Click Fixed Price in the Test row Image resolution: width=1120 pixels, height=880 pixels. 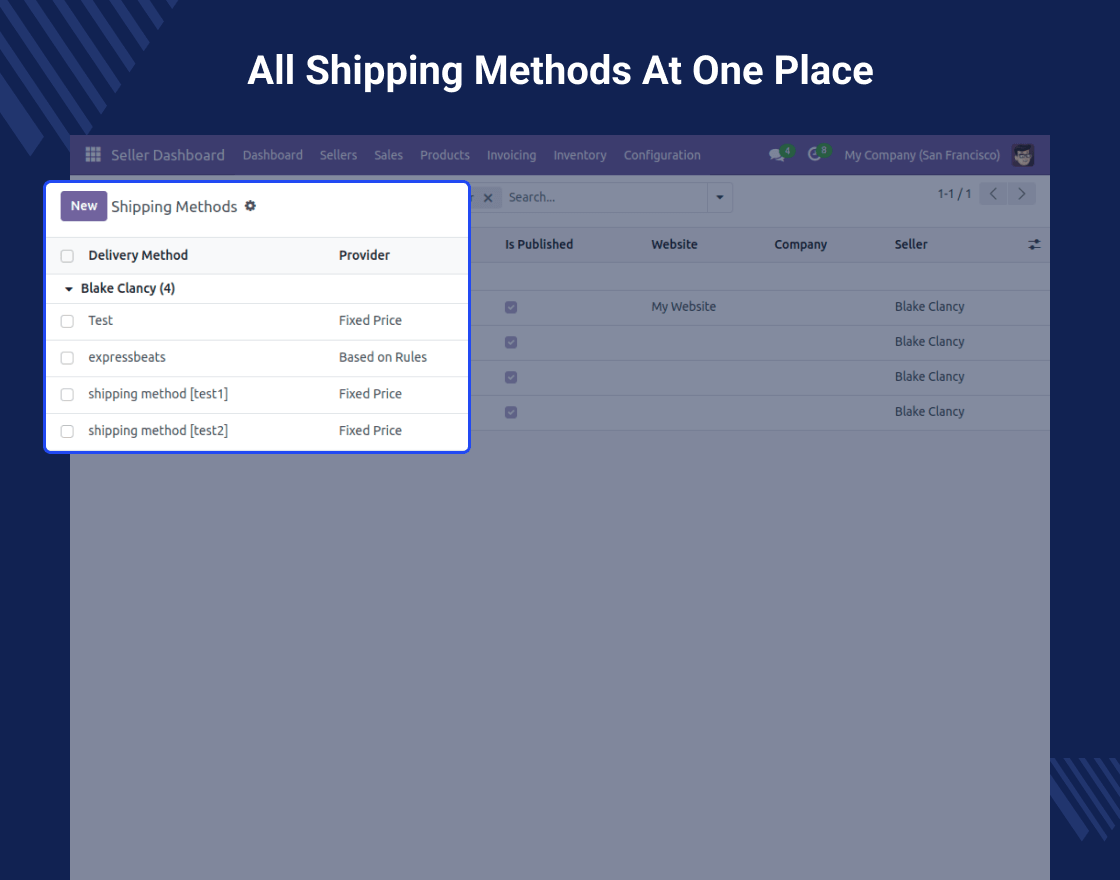click(x=370, y=321)
